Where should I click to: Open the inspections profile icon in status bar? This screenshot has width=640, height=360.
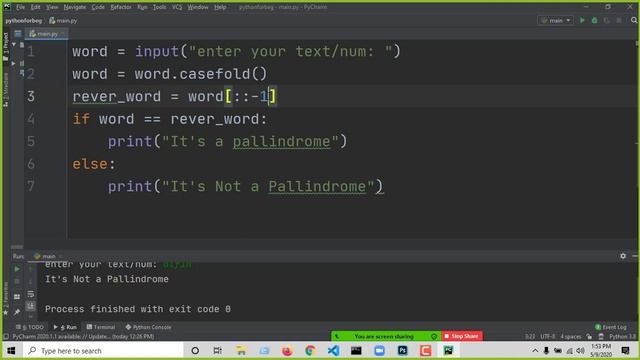coord(601,336)
